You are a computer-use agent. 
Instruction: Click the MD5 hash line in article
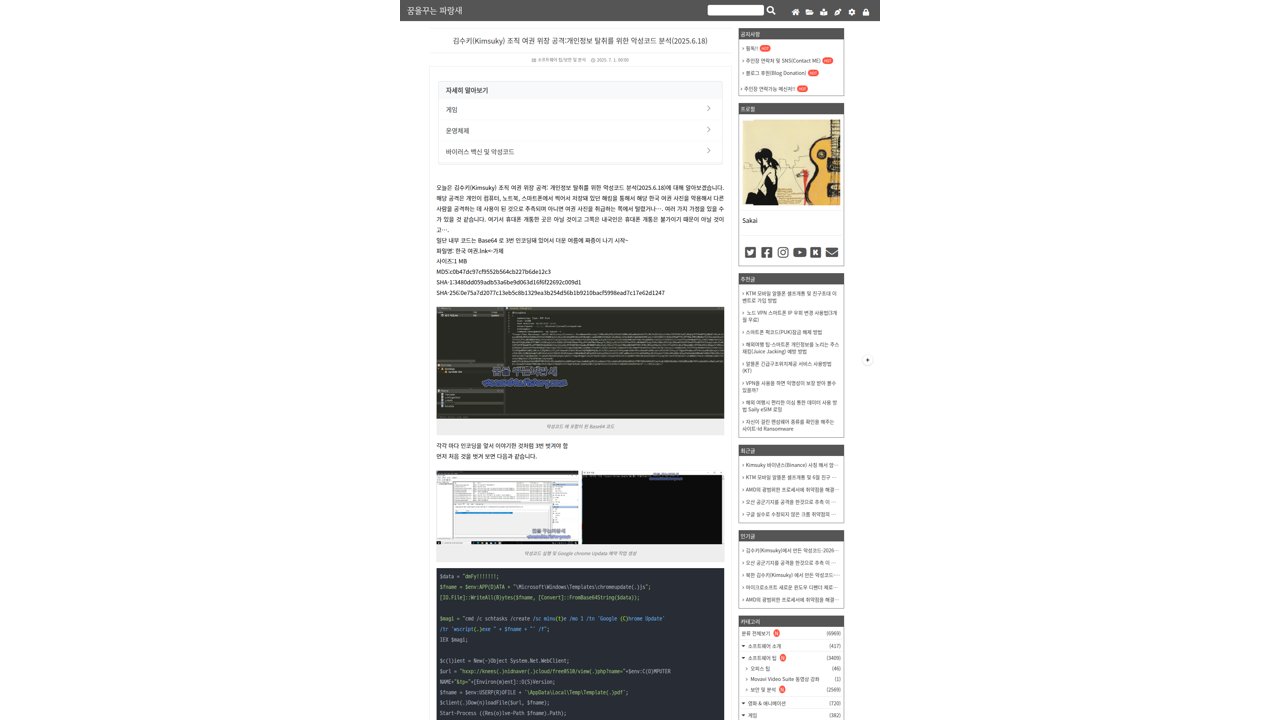pyautogui.click(x=493, y=271)
